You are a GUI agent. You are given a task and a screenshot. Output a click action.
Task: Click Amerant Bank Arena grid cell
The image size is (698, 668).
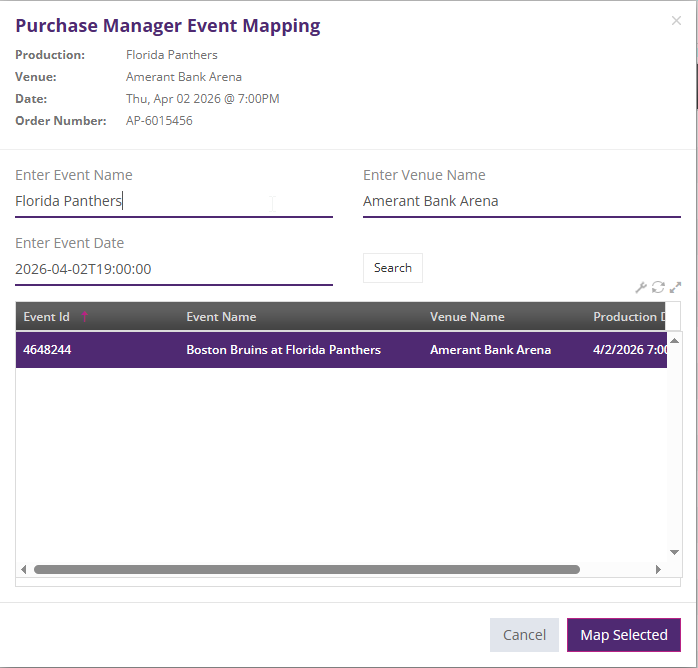tap(490, 350)
